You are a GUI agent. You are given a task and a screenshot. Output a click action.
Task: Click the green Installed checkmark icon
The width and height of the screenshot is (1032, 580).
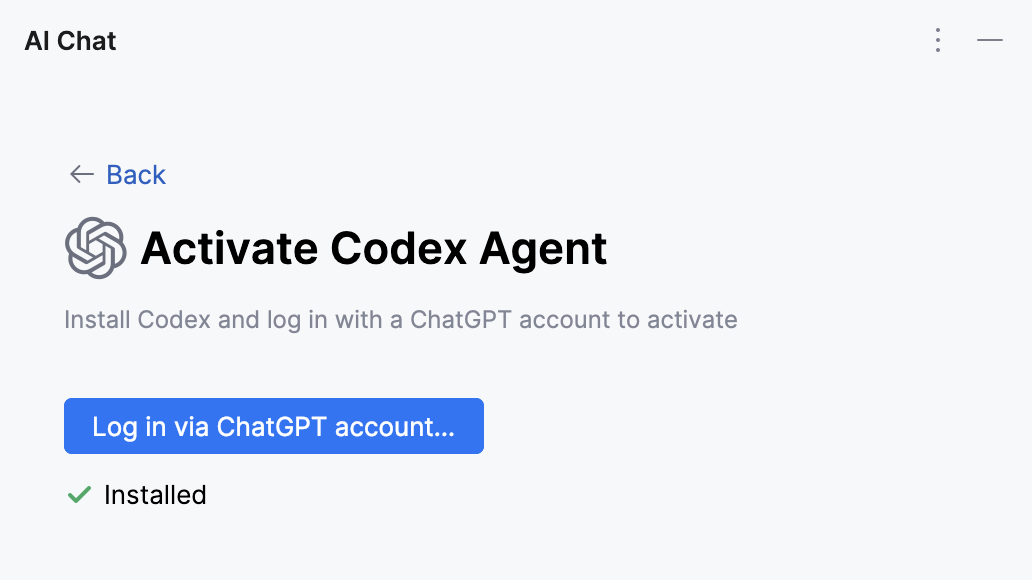click(79, 494)
